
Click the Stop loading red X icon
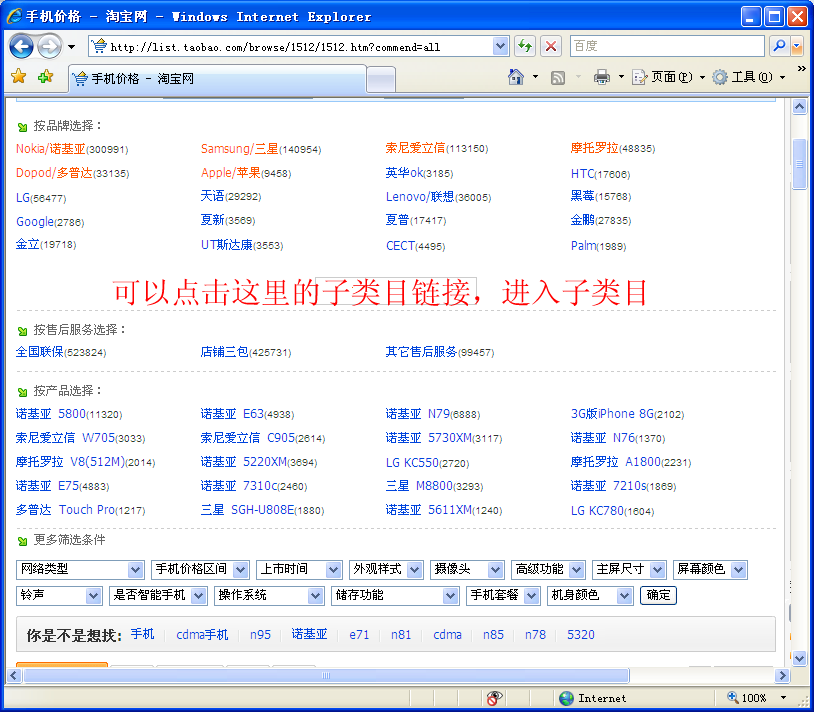coord(551,46)
